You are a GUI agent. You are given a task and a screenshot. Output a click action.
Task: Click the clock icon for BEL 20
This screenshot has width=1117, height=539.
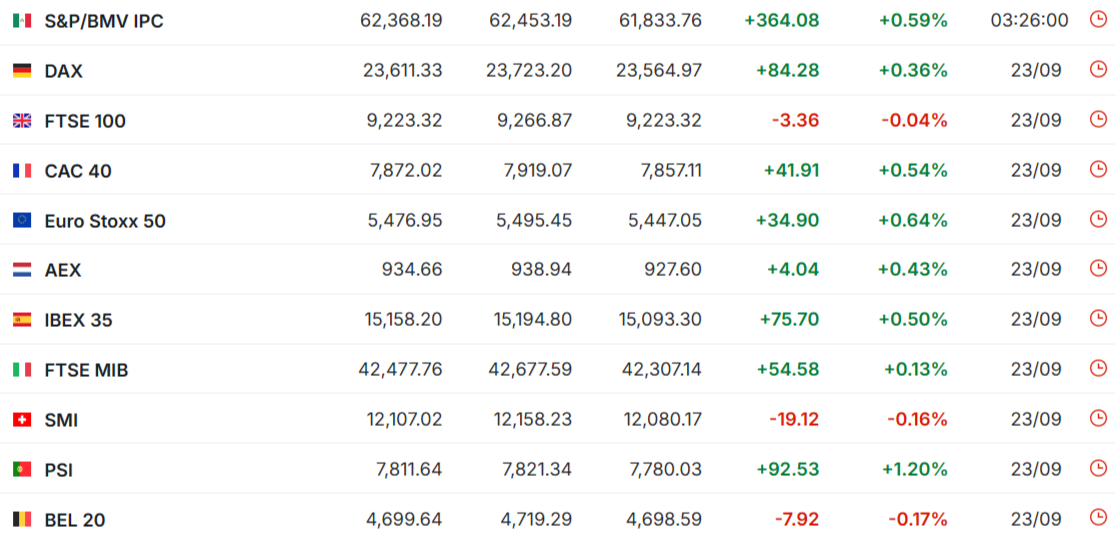pyautogui.click(x=1098, y=518)
